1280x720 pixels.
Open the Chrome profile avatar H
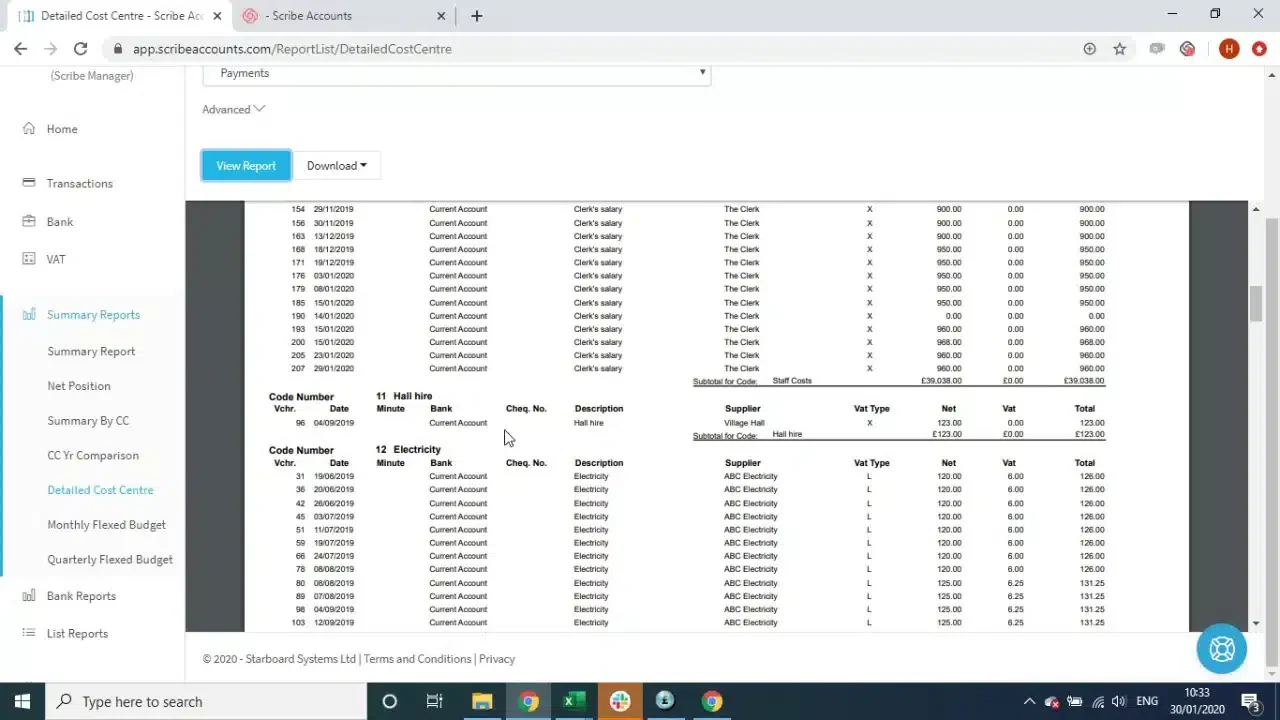point(1229,48)
